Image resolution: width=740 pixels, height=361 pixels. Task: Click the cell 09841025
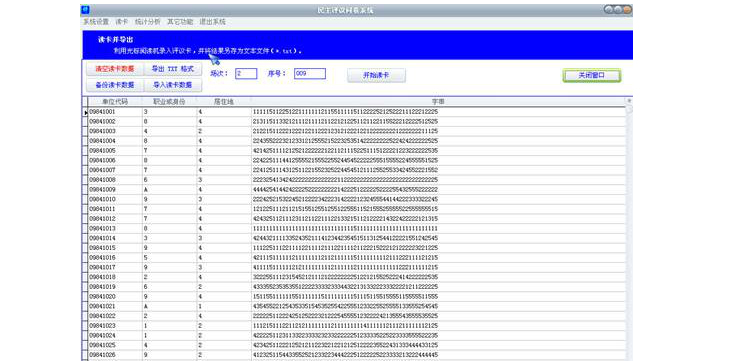point(115,345)
